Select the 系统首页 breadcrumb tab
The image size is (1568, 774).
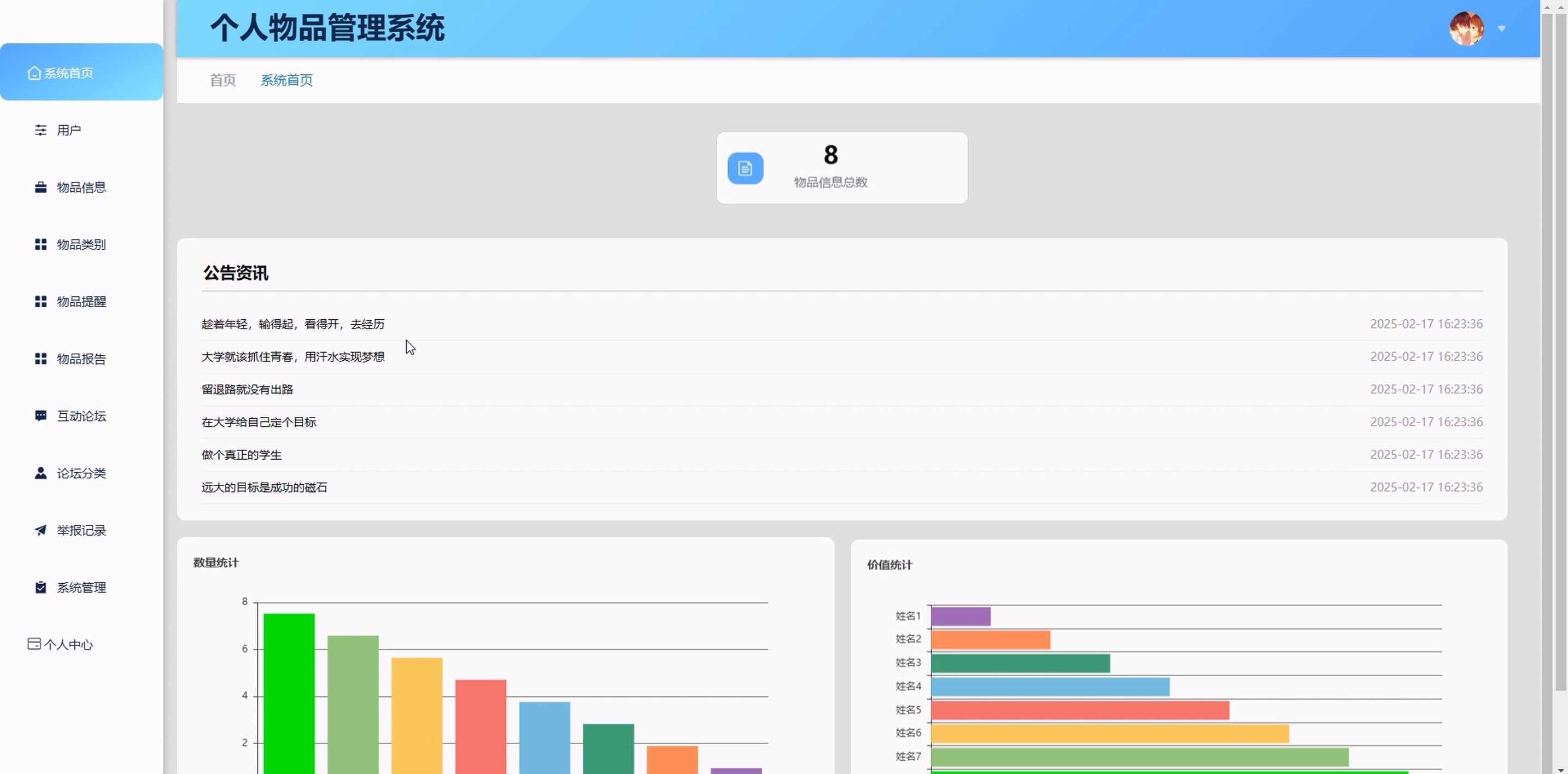[x=286, y=80]
